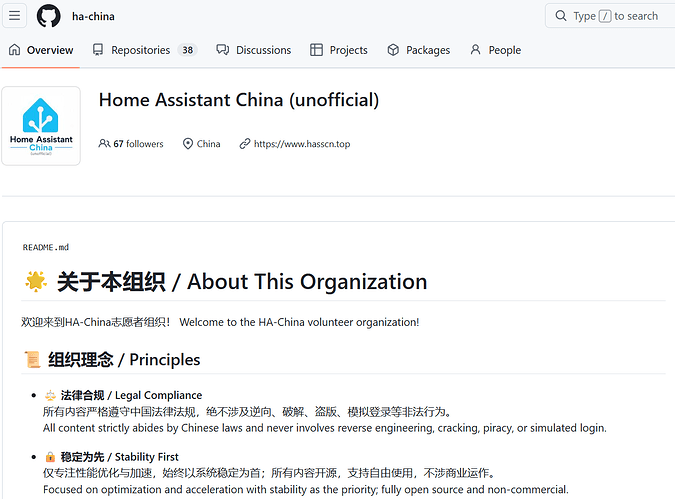Click the search magnifier icon
Viewport: 675px width, 499px height.
point(561,16)
